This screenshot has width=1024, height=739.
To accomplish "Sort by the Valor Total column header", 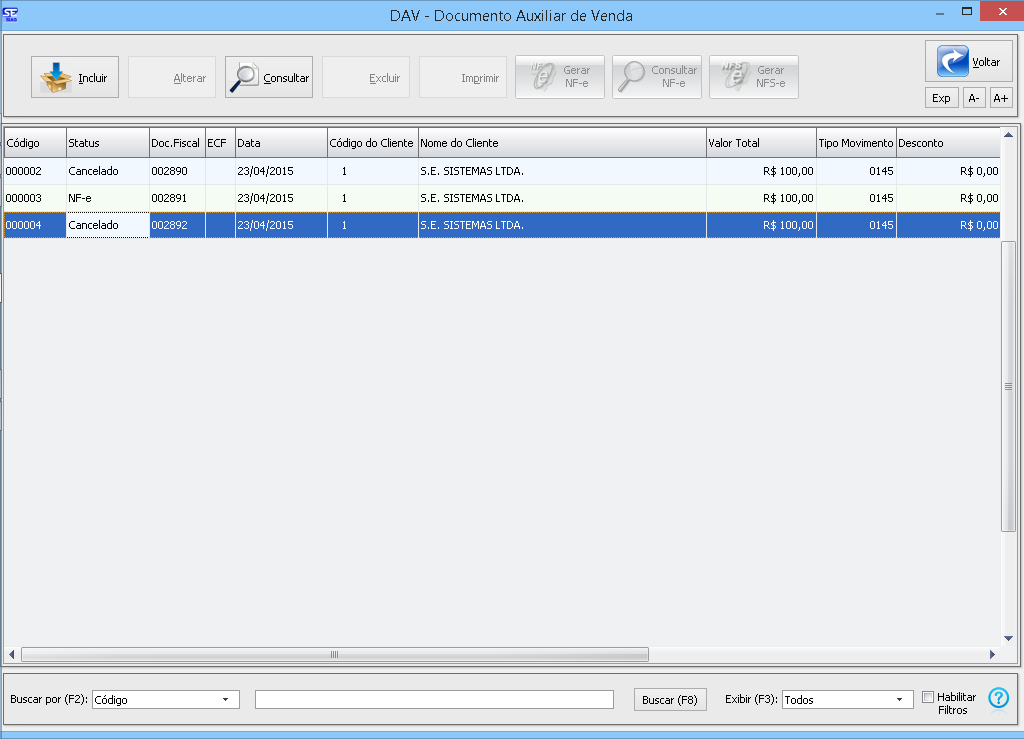I will click(760, 143).
